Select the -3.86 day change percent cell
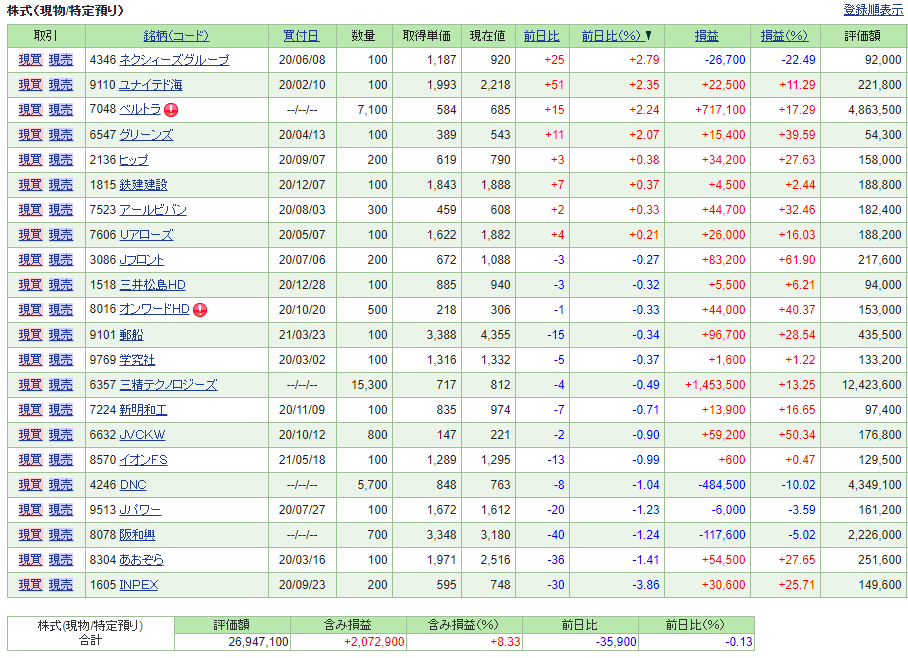 pos(617,584)
